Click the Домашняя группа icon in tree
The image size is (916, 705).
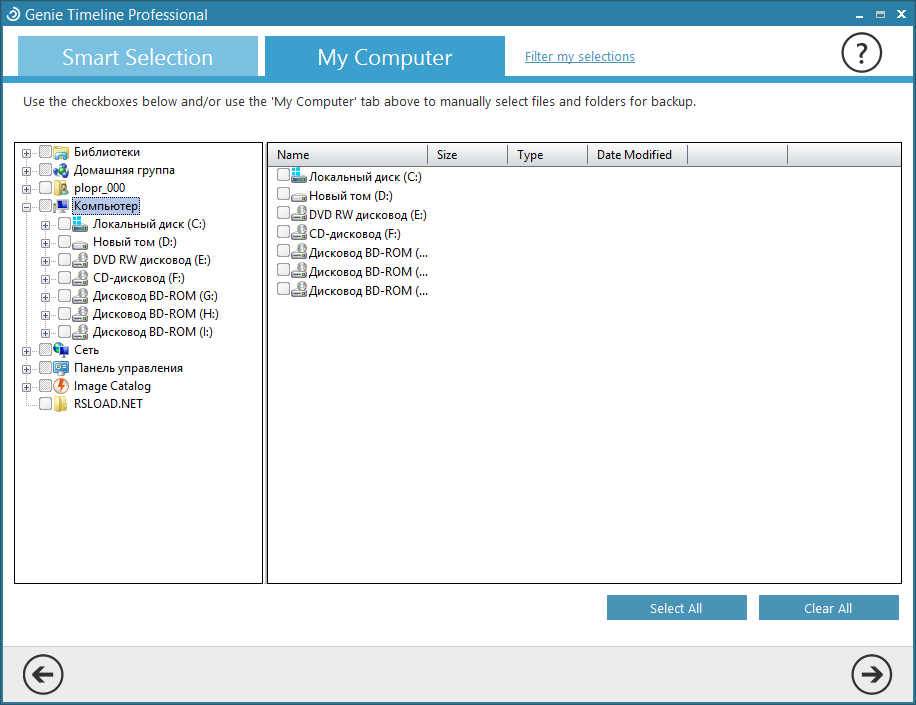(61, 171)
